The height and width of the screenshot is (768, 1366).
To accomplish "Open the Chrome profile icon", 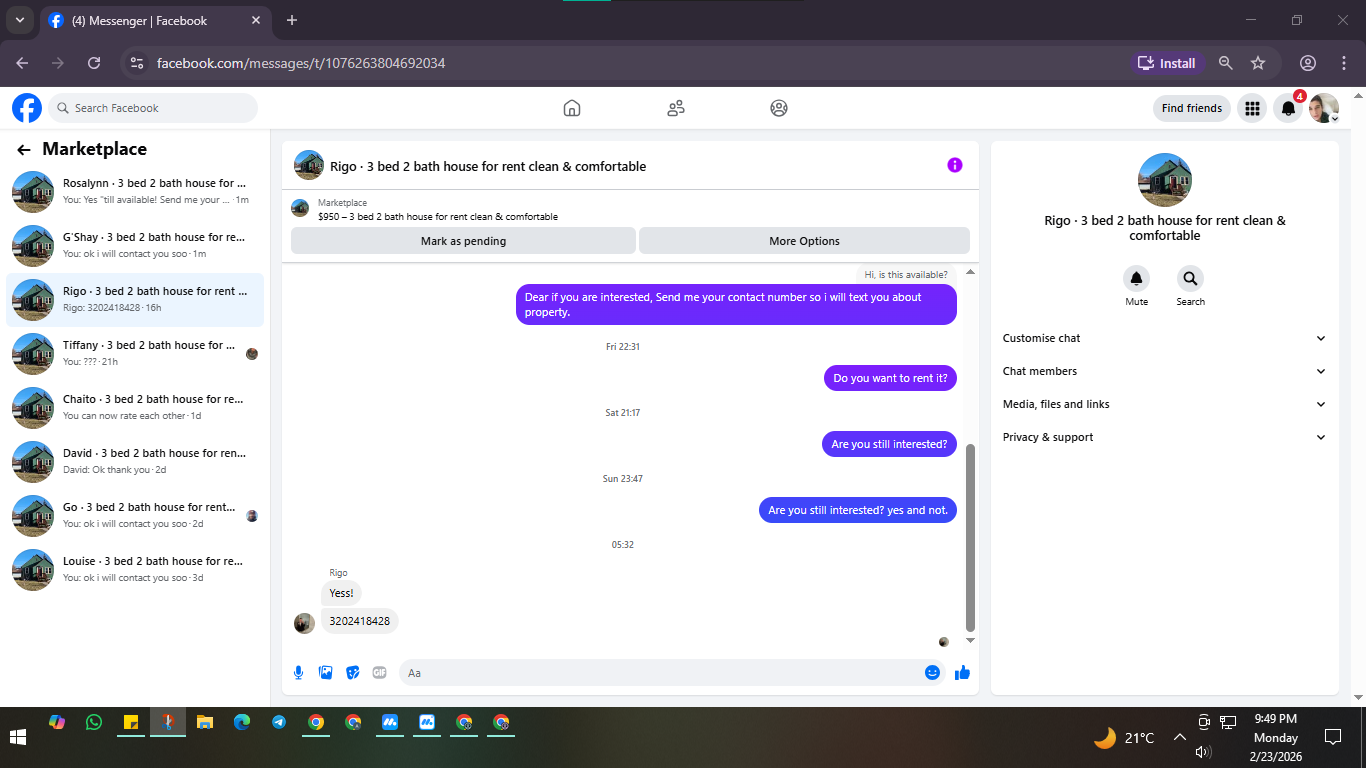I will coord(1308,63).
